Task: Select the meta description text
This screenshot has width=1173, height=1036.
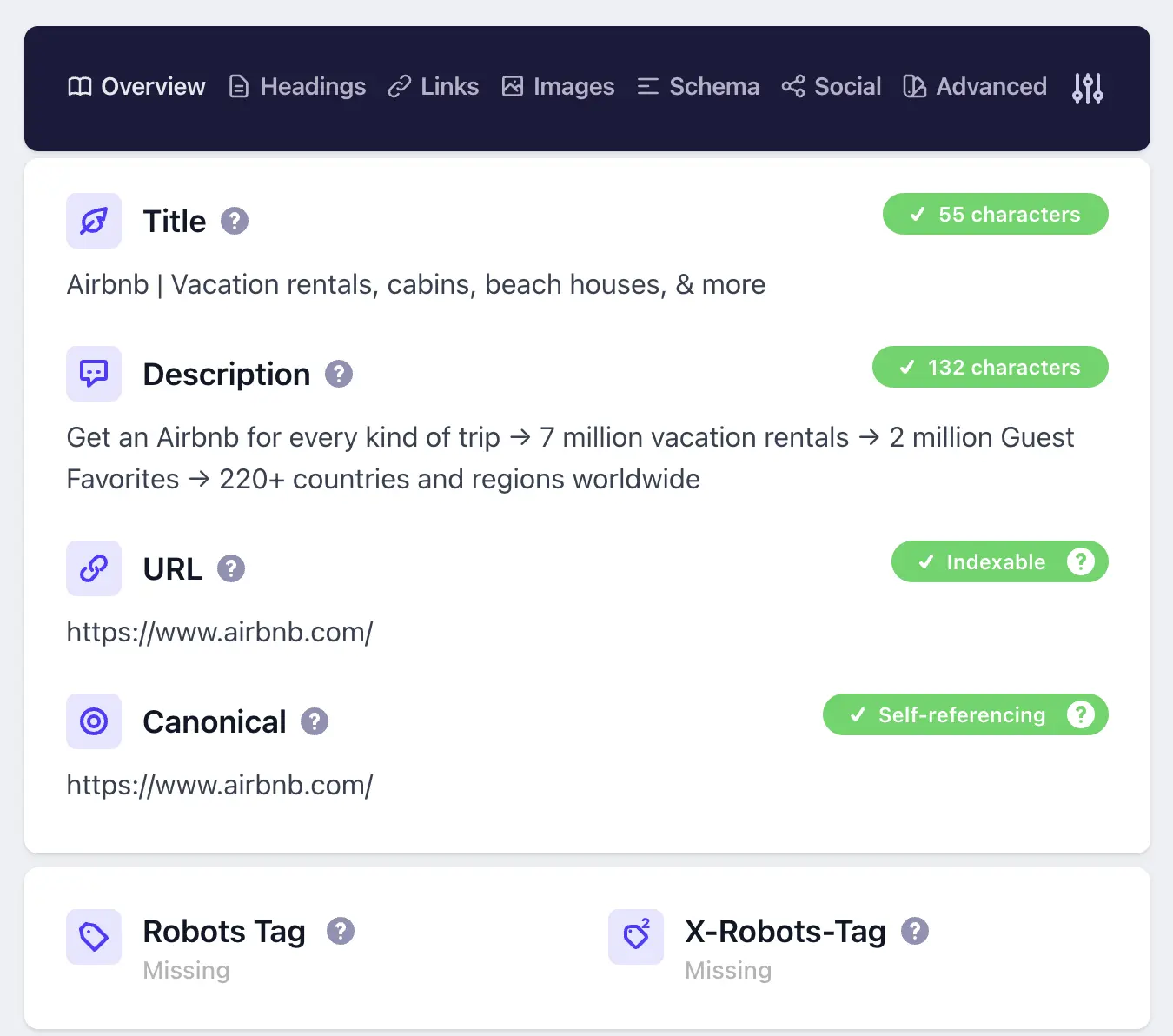Action: pos(571,458)
